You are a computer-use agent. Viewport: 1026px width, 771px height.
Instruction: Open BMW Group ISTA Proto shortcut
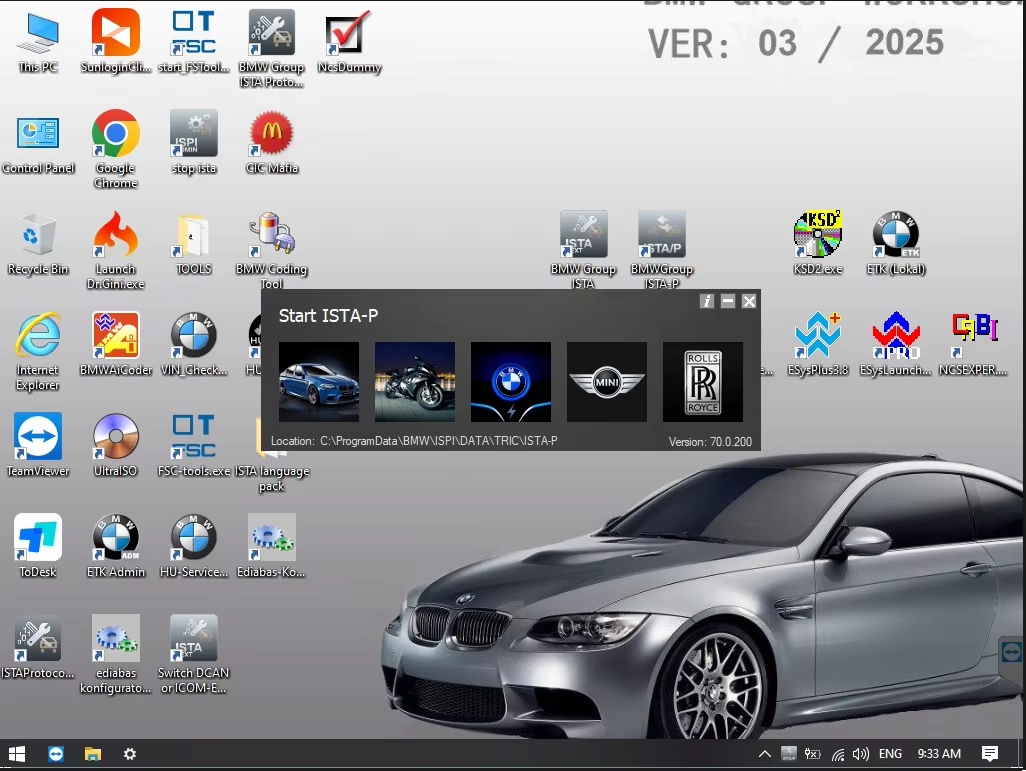(x=272, y=48)
